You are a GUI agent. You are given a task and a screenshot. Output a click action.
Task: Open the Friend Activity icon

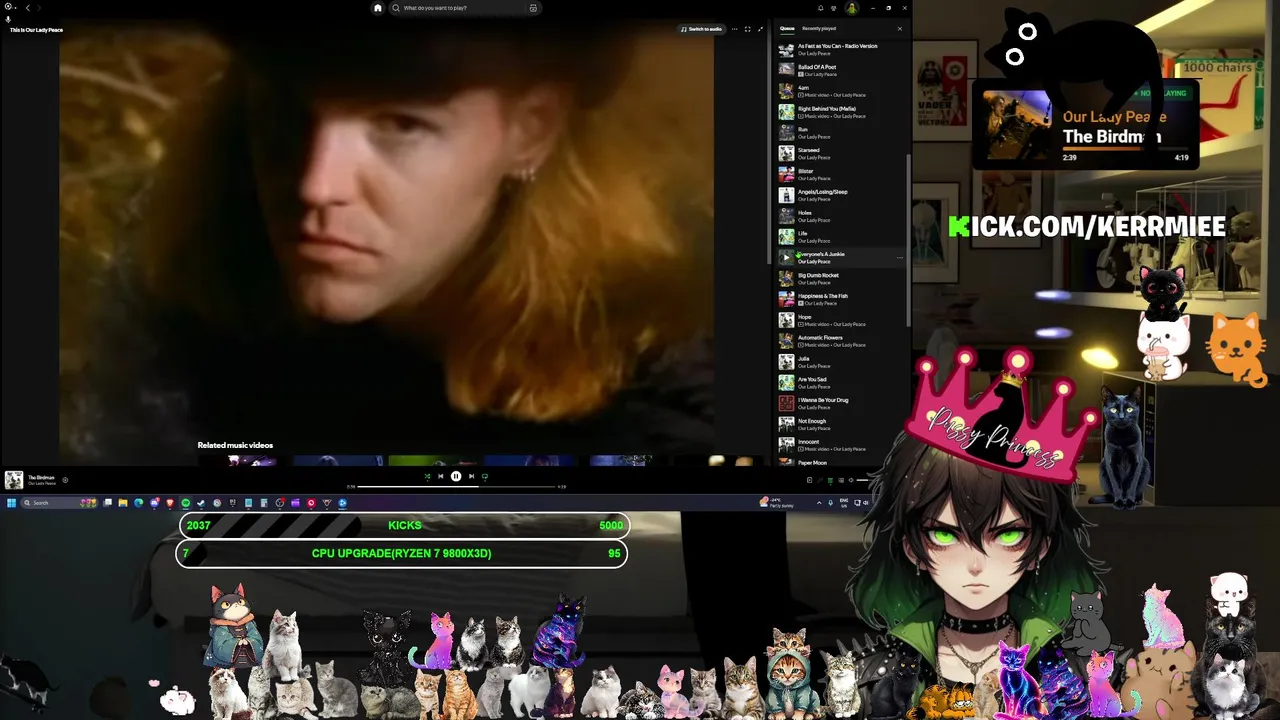pyautogui.click(x=833, y=8)
